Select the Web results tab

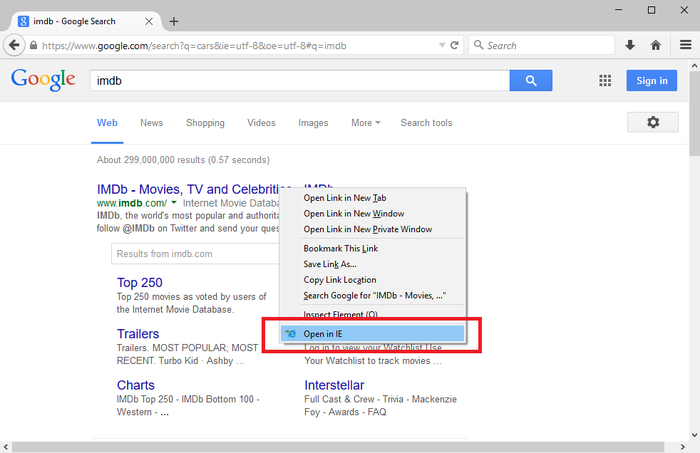point(107,123)
